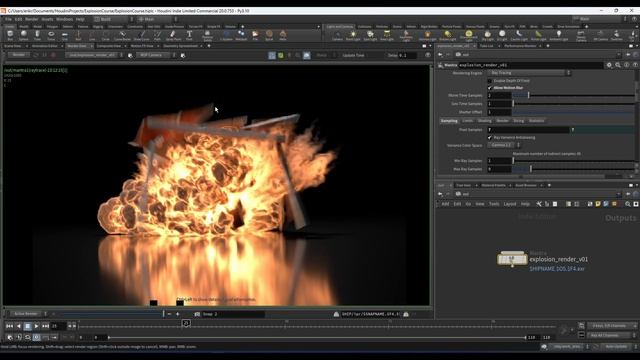
Task: Open network editor Layout menu
Action: point(510,204)
